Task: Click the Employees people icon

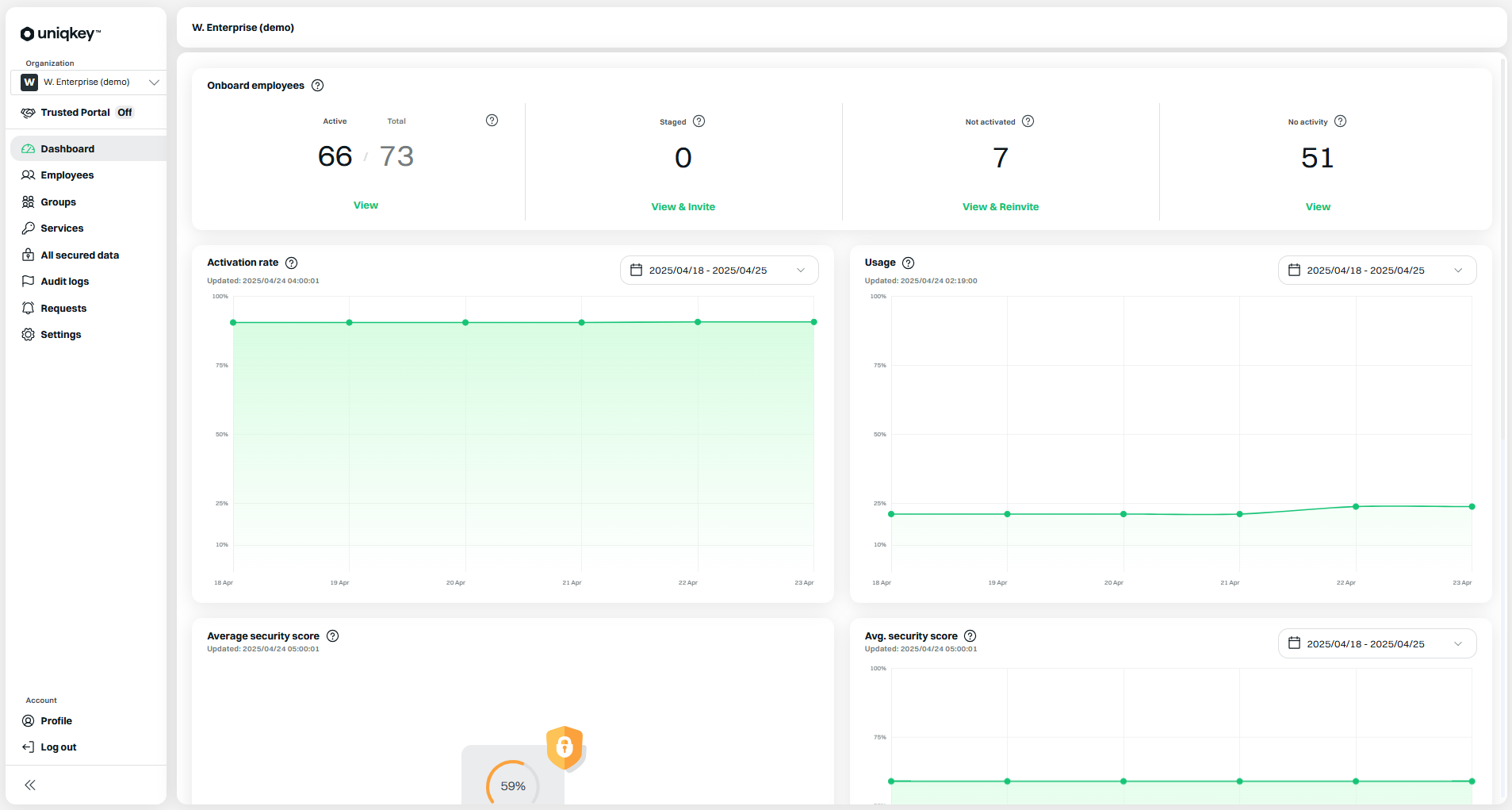Action: click(29, 175)
